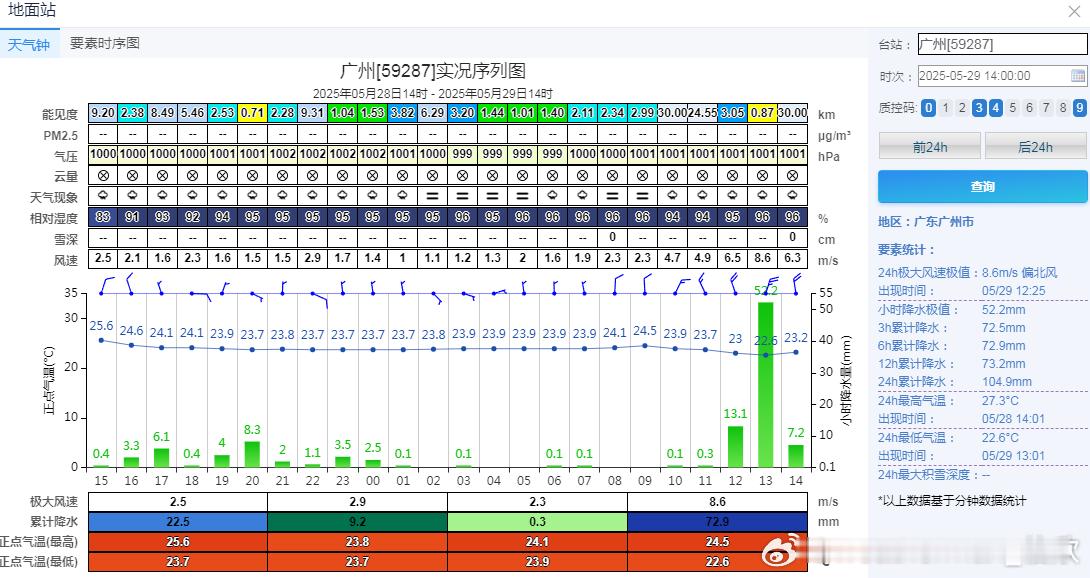Click occurrence time 05/28 14:01
The width and height of the screenshot is (1090, 578).
pyautogui.click(x=1014, y=419)
